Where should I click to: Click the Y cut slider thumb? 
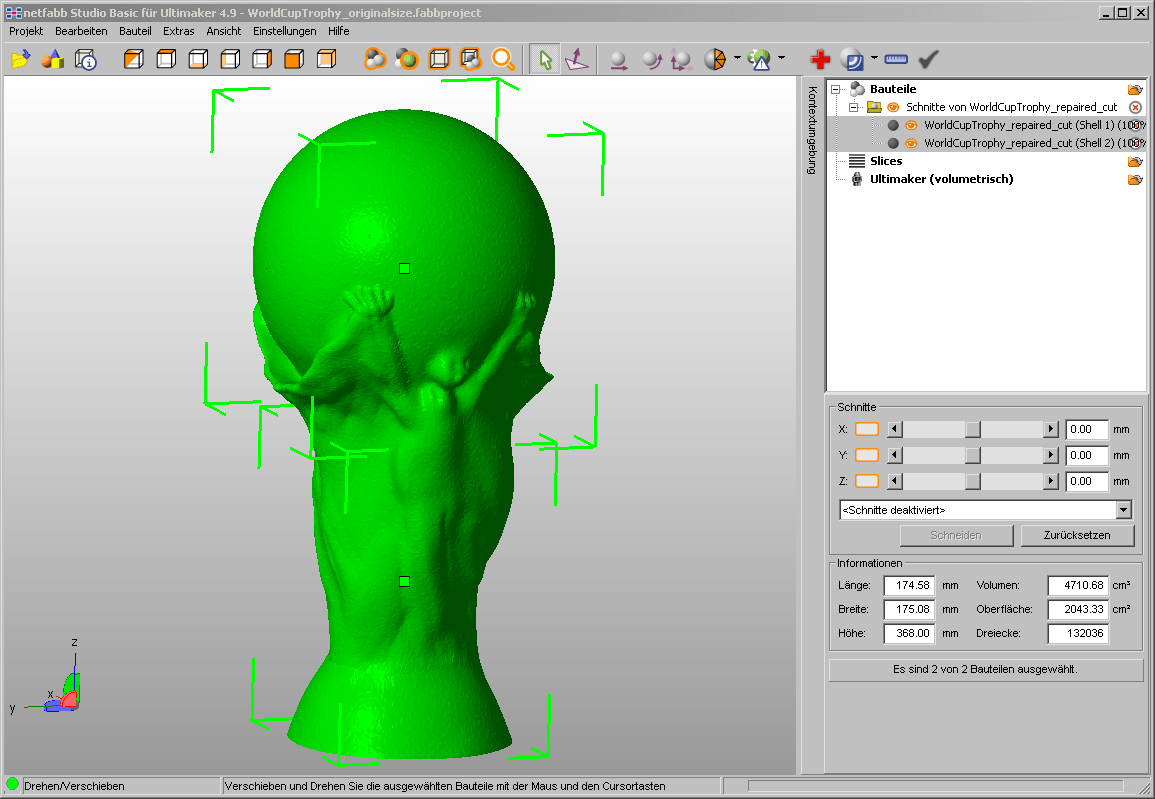click(x=973, y=455)
